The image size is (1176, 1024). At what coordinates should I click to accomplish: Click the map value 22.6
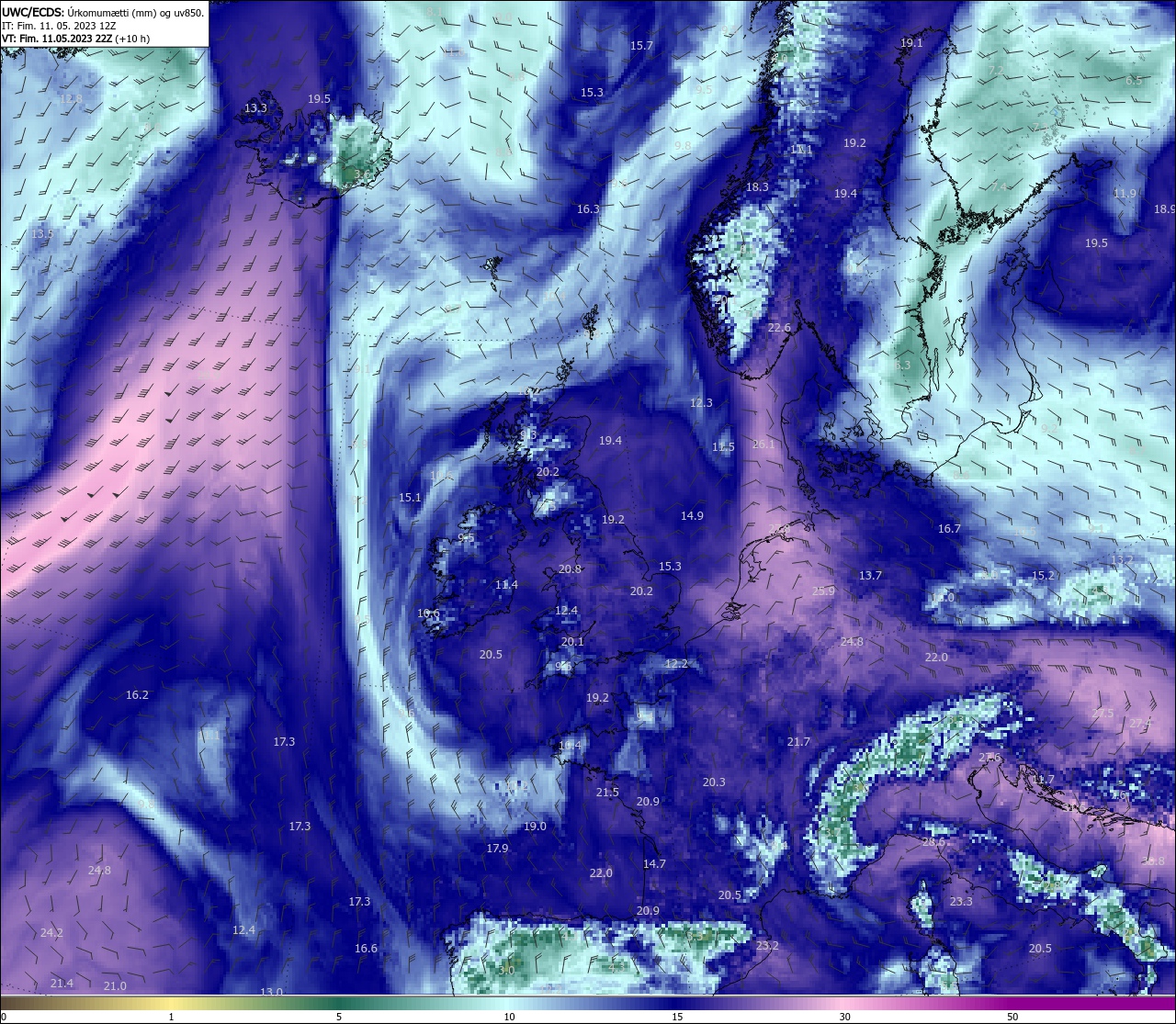(x=779, y=328)
